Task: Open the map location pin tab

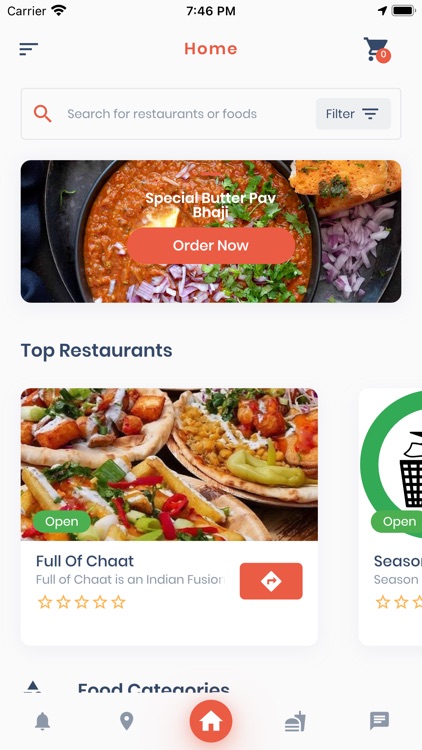Action: click(x=126, y=721)
